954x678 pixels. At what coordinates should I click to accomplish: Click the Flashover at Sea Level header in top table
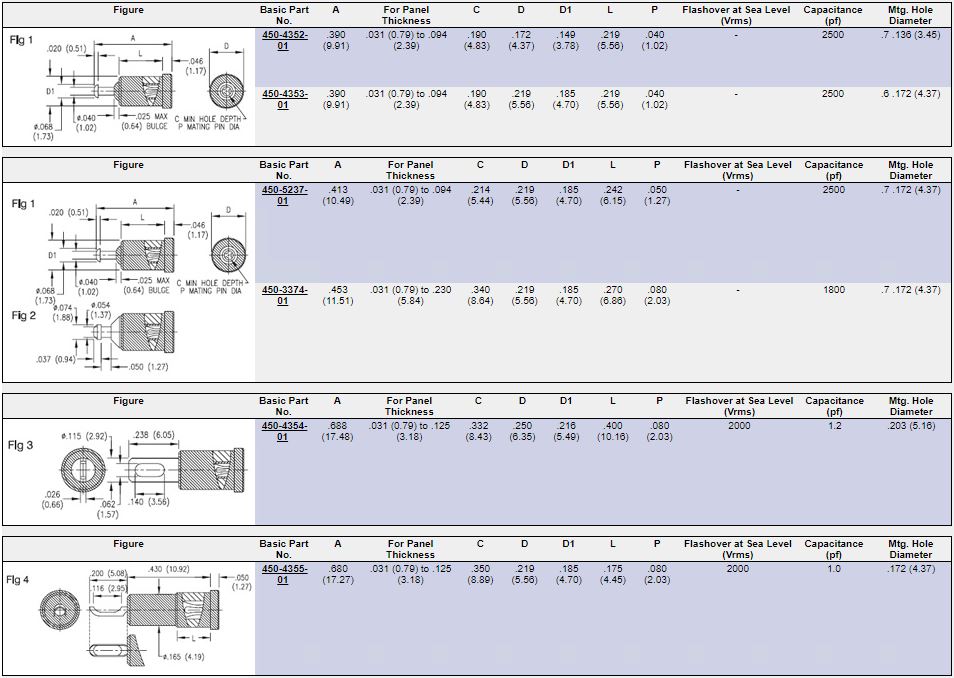point(736,15)
